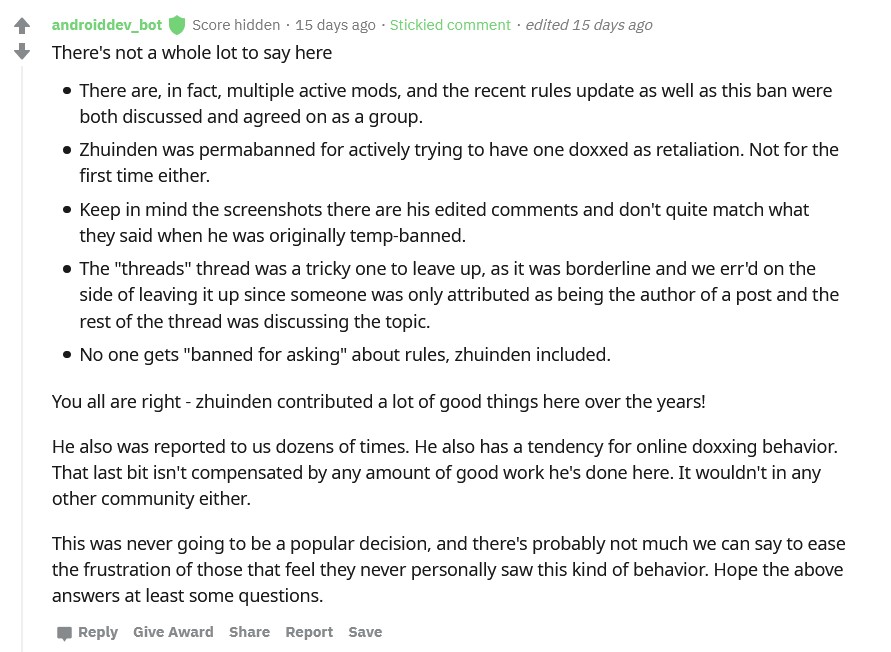Click the speech bubble reply icon
The width and height of the screenshot is (891, 652).
pyautogui.click(x=64, y=633)
